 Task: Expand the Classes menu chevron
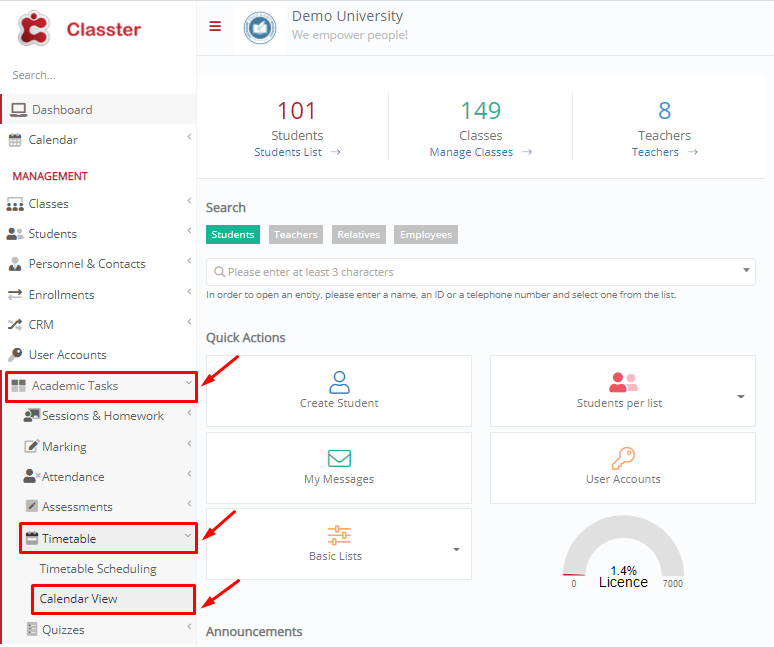pyautogui.click(x=189, y=200)
